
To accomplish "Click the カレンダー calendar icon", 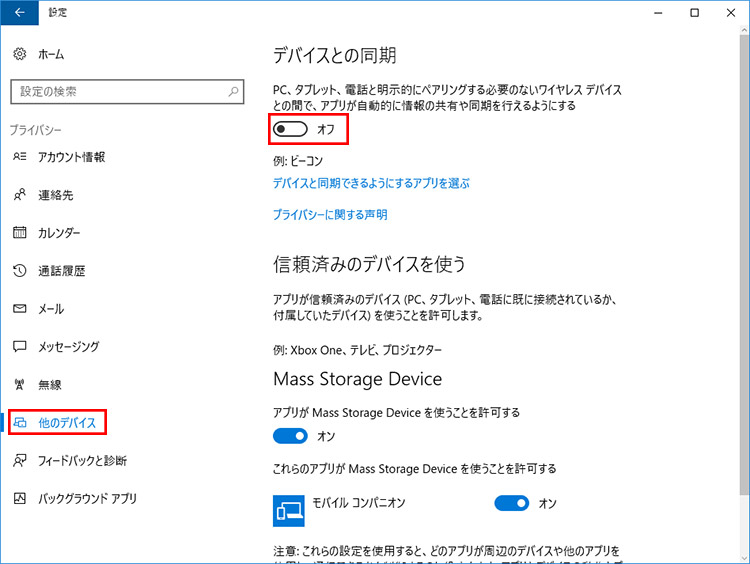I will click(x=20, y=232).
